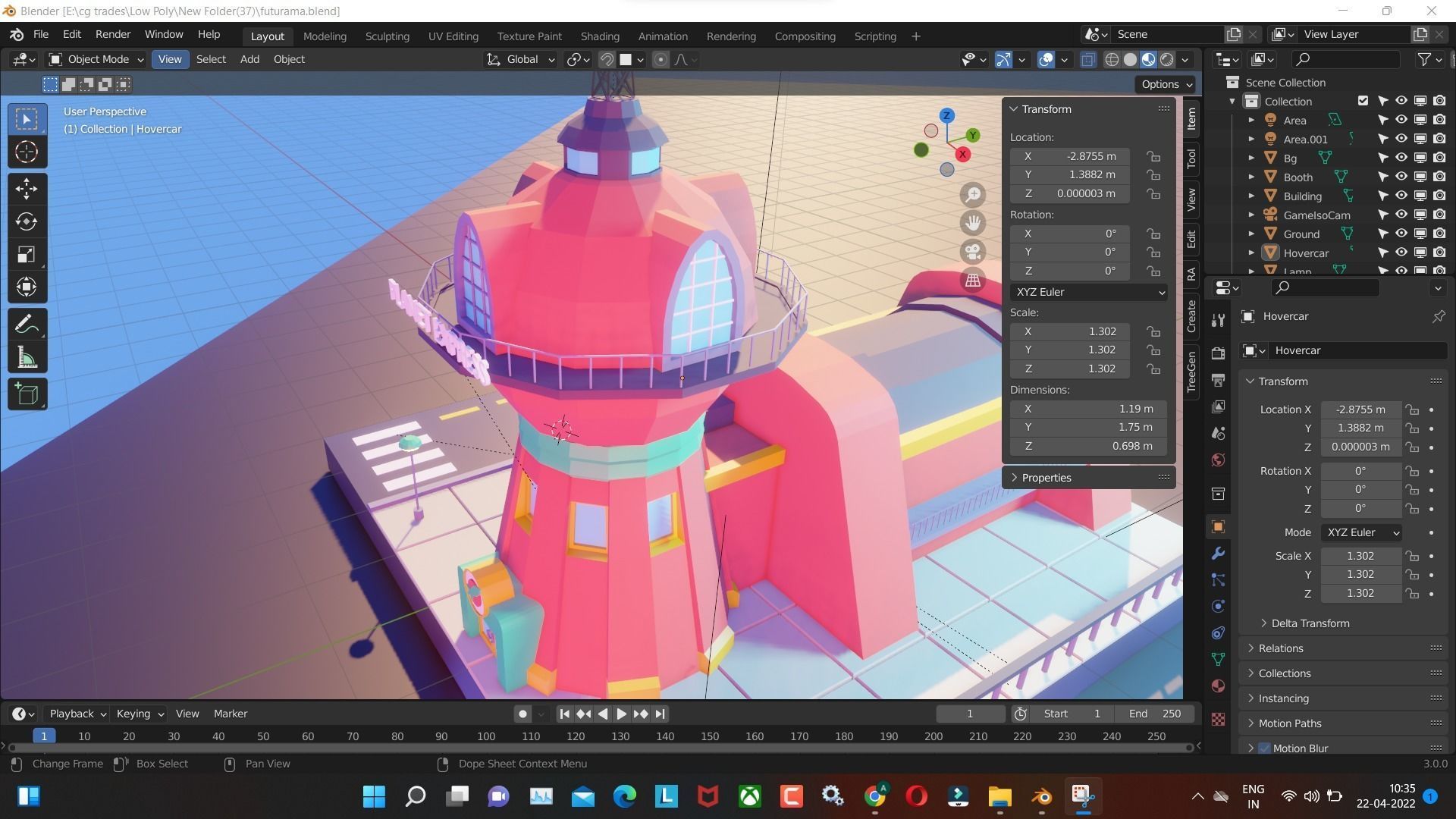The image size is (1456, 819).
Task: Switch to wireframe viewport shading
Action: (x=1112, y=59)
